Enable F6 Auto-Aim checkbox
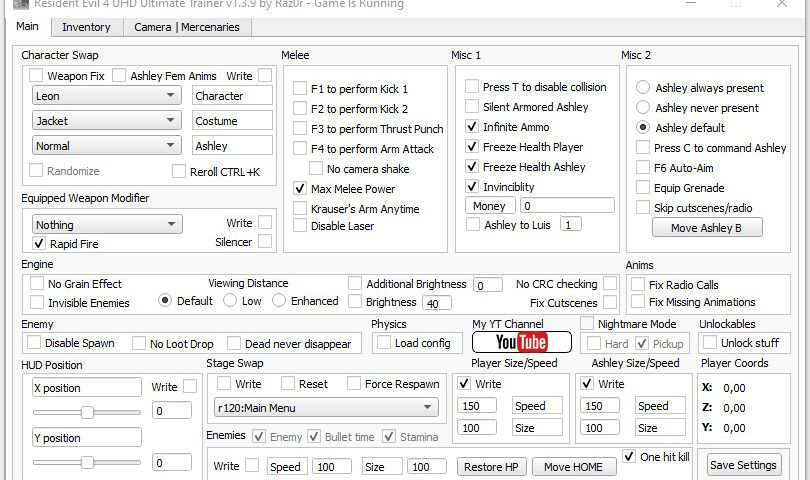The height and width of the screenshot is (480, 810). pyautogui.click(x=643, y=167)
